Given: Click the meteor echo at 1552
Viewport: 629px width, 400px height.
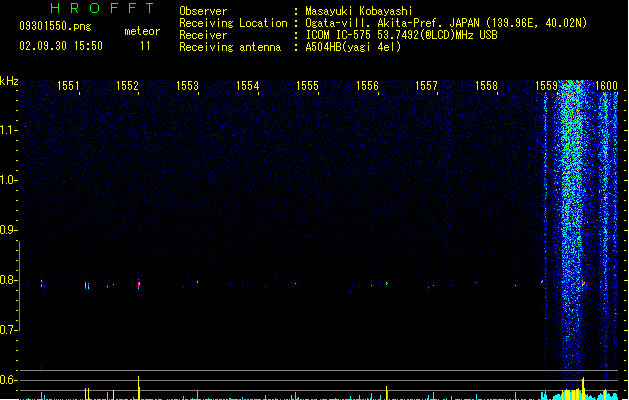Looking at the screenshot, I should click(x=139, y=284).
